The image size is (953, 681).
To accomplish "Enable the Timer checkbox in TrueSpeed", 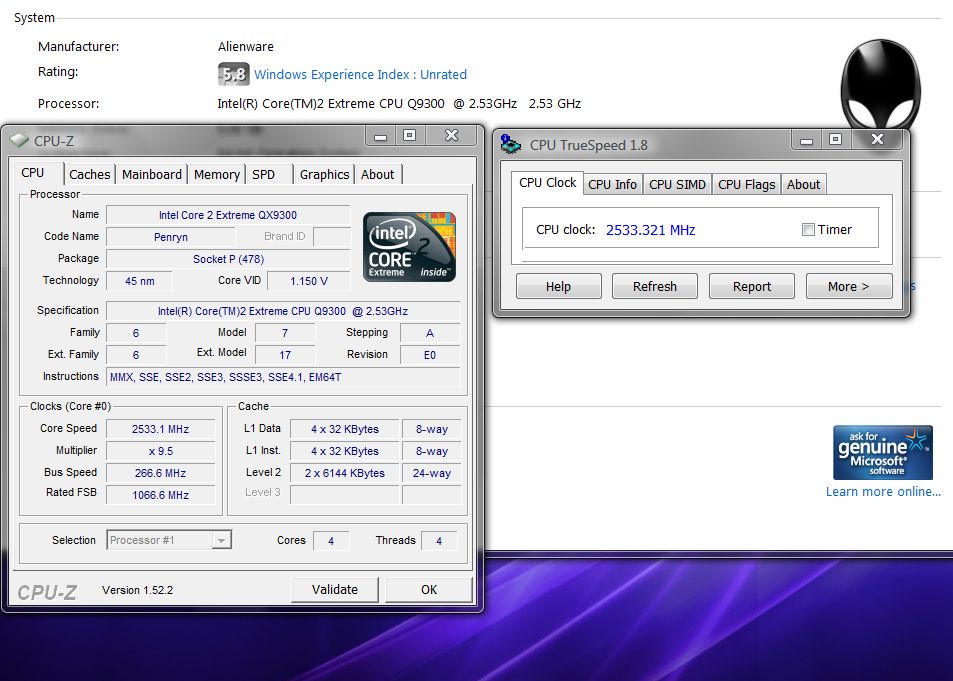I will coord(808,230).
